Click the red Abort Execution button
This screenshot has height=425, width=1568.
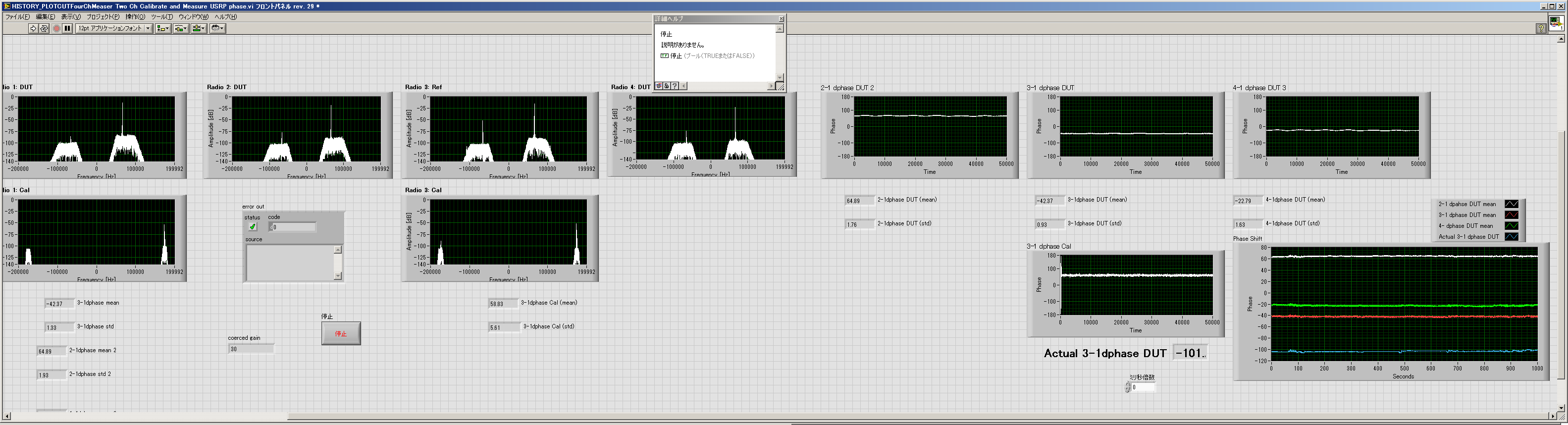56,28
